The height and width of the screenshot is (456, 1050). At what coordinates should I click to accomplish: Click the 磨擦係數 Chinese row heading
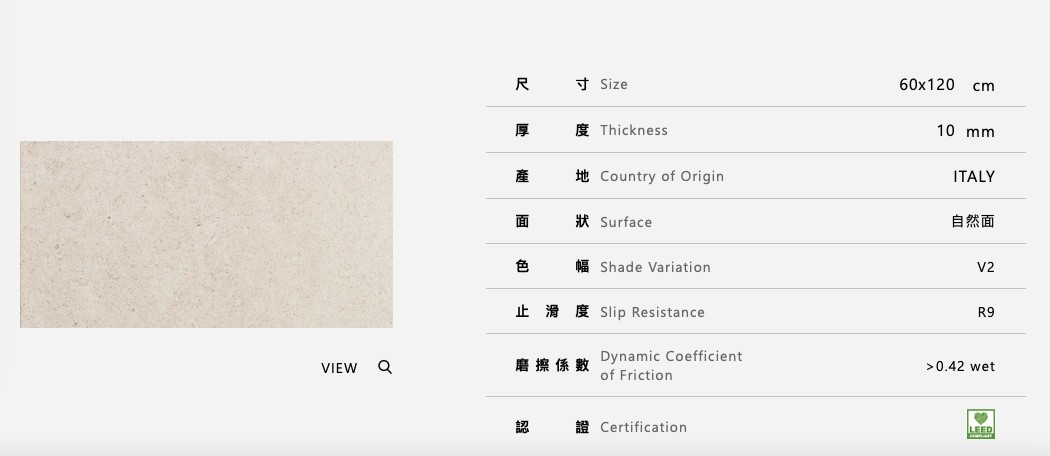(552, 366)
